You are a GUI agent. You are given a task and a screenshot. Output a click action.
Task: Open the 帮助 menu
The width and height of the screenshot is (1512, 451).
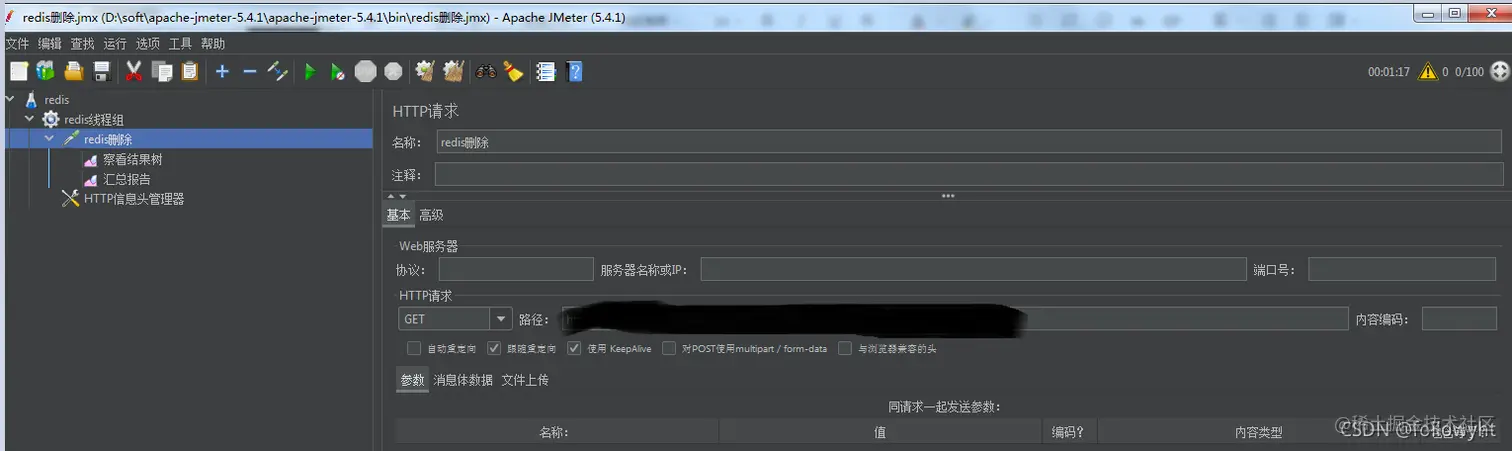(x=213, y=44)
